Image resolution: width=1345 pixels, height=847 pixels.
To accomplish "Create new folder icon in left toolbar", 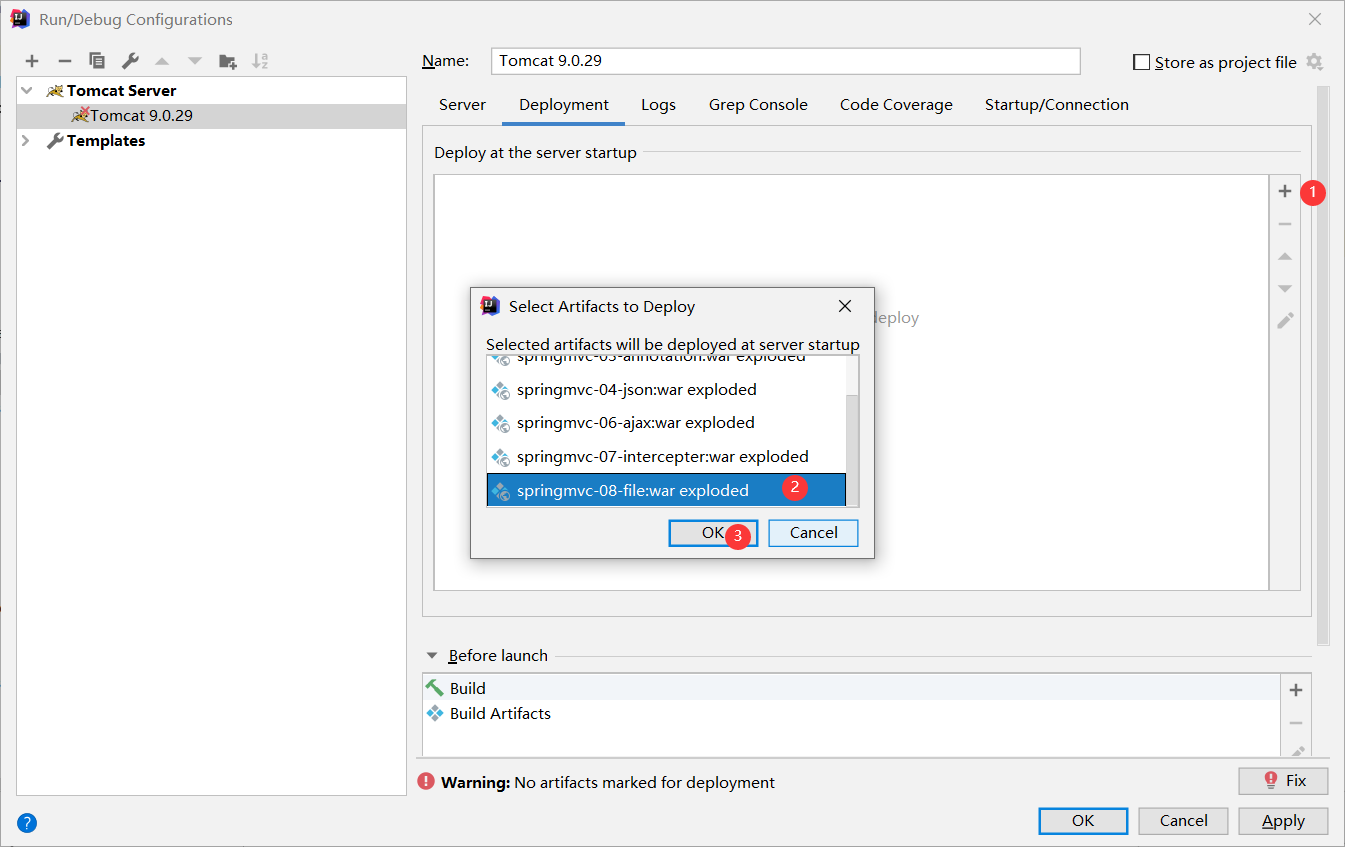I will coord(228,61).
